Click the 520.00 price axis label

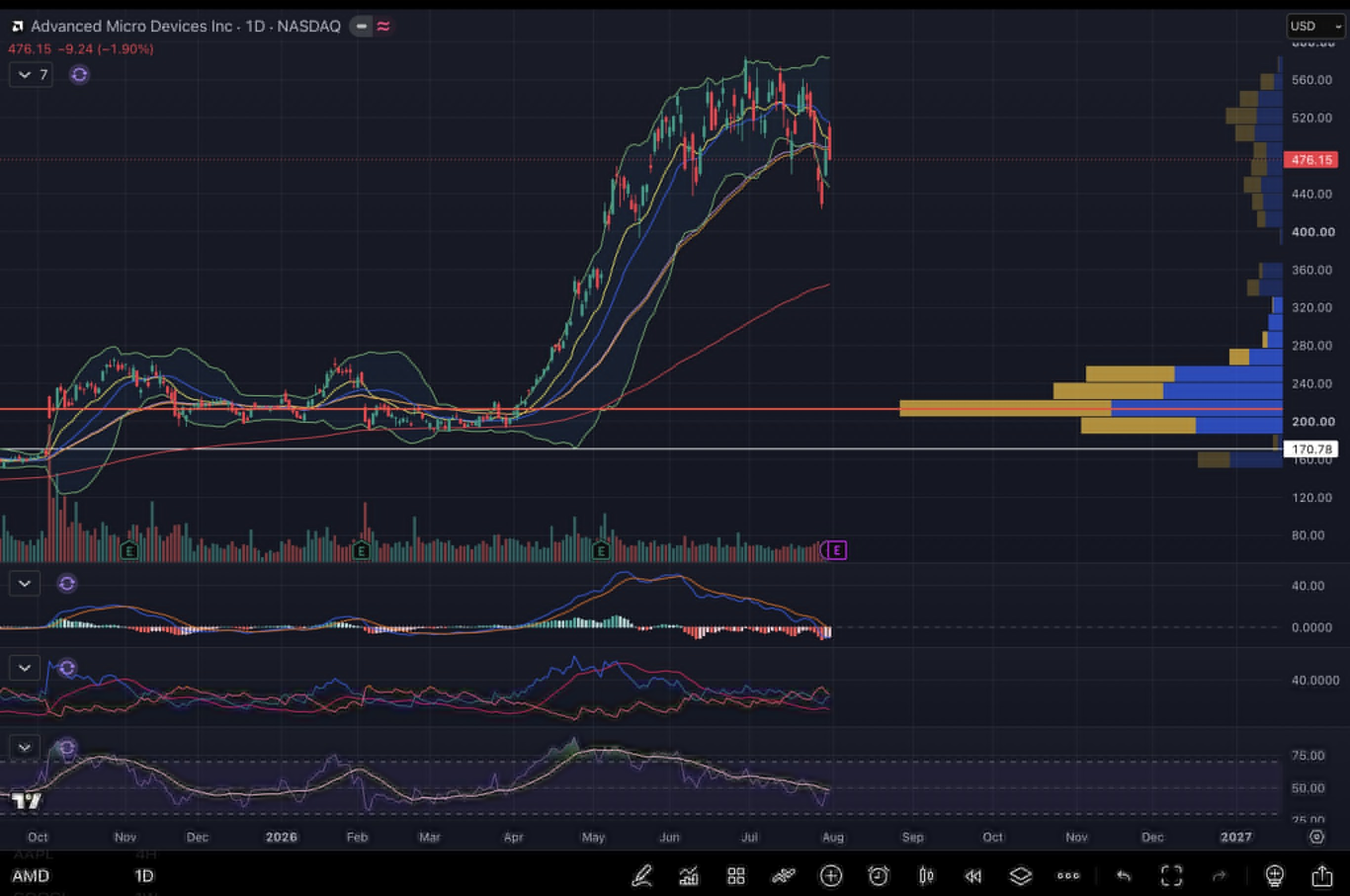pyautogui.click(x=1312, y=118)
